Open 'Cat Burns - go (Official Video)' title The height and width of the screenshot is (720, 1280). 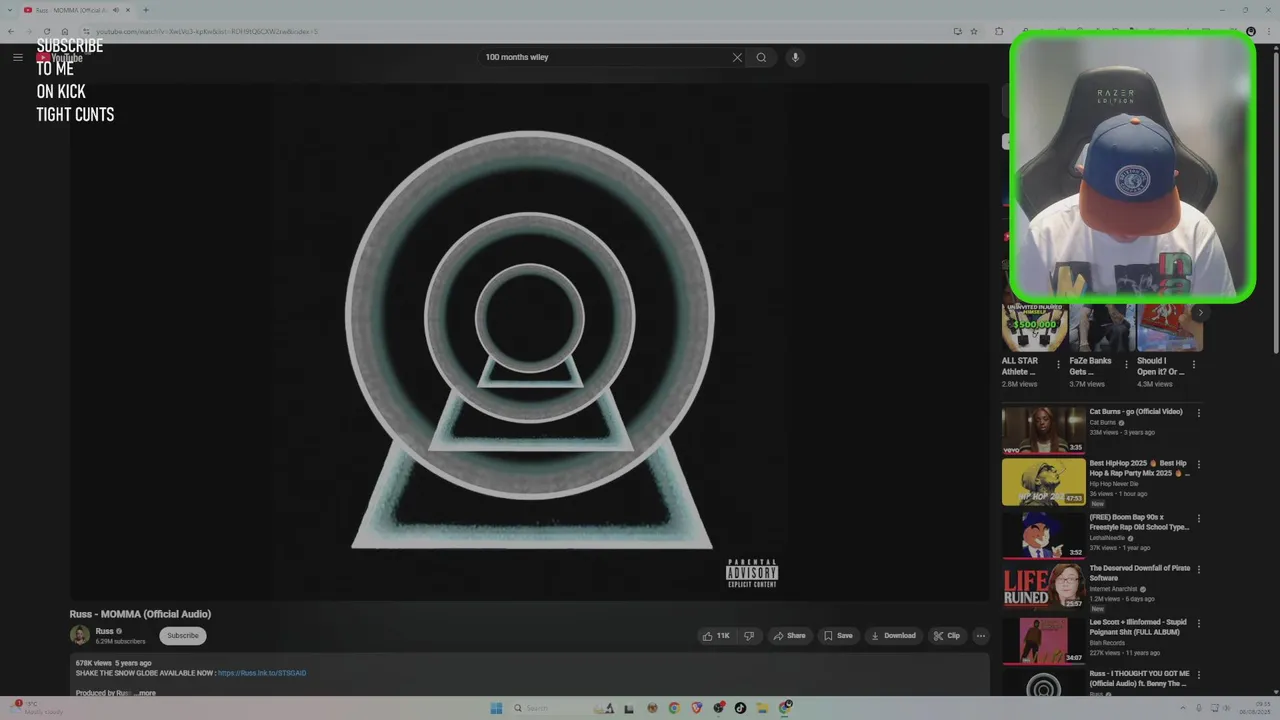click(x=1136, y=412)
